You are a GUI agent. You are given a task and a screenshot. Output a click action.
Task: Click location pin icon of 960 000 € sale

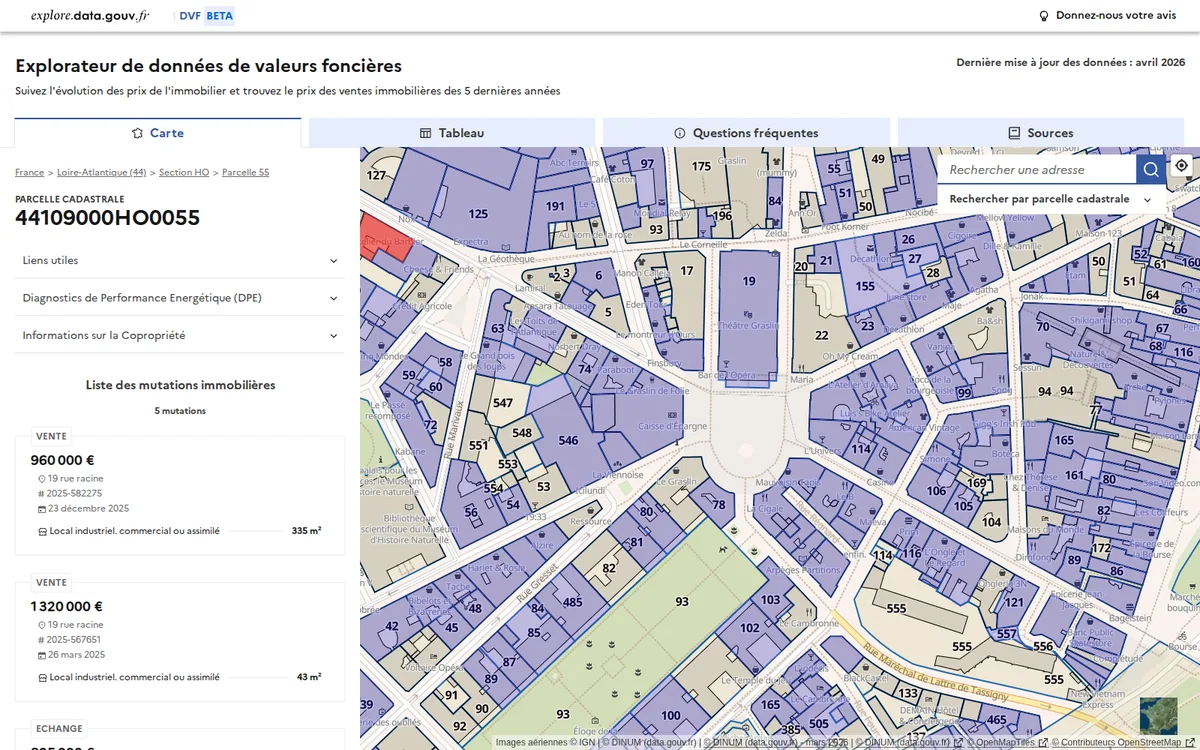tap(42, 479)
